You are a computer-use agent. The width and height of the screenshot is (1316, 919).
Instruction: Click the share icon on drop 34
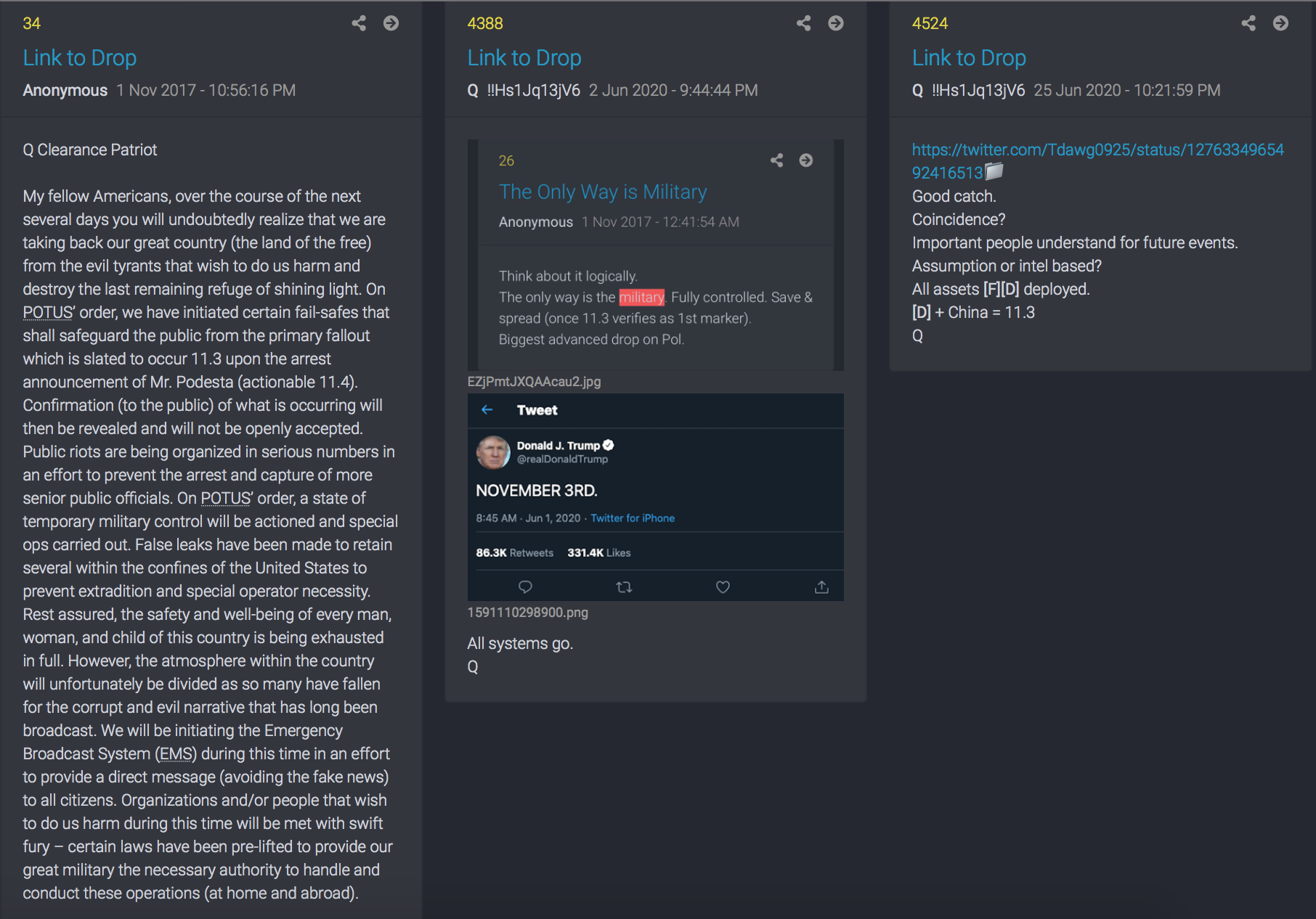[x=359, y=23]
